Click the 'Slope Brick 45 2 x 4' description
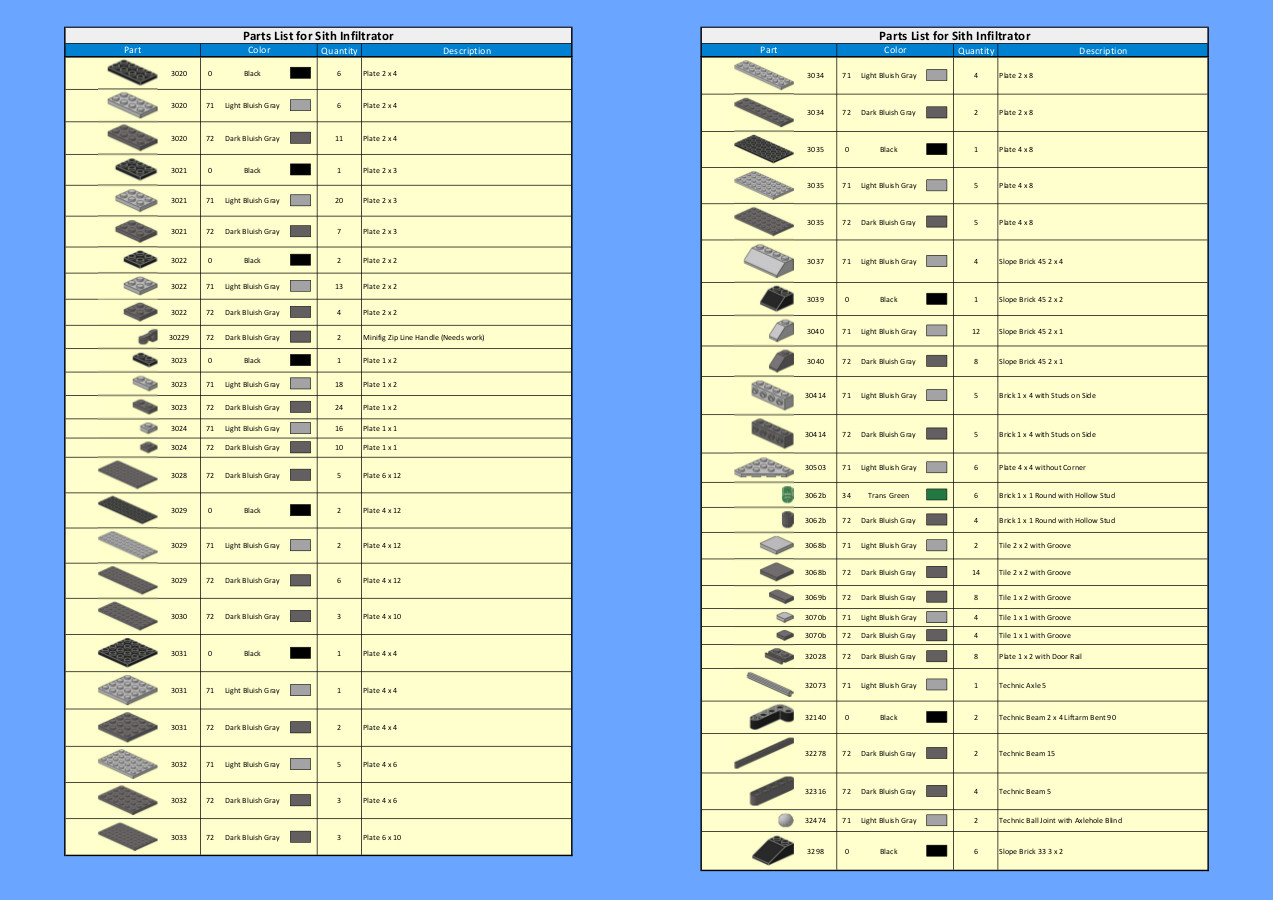This screenshot has width=1273, height=900. coord(1031,261)
